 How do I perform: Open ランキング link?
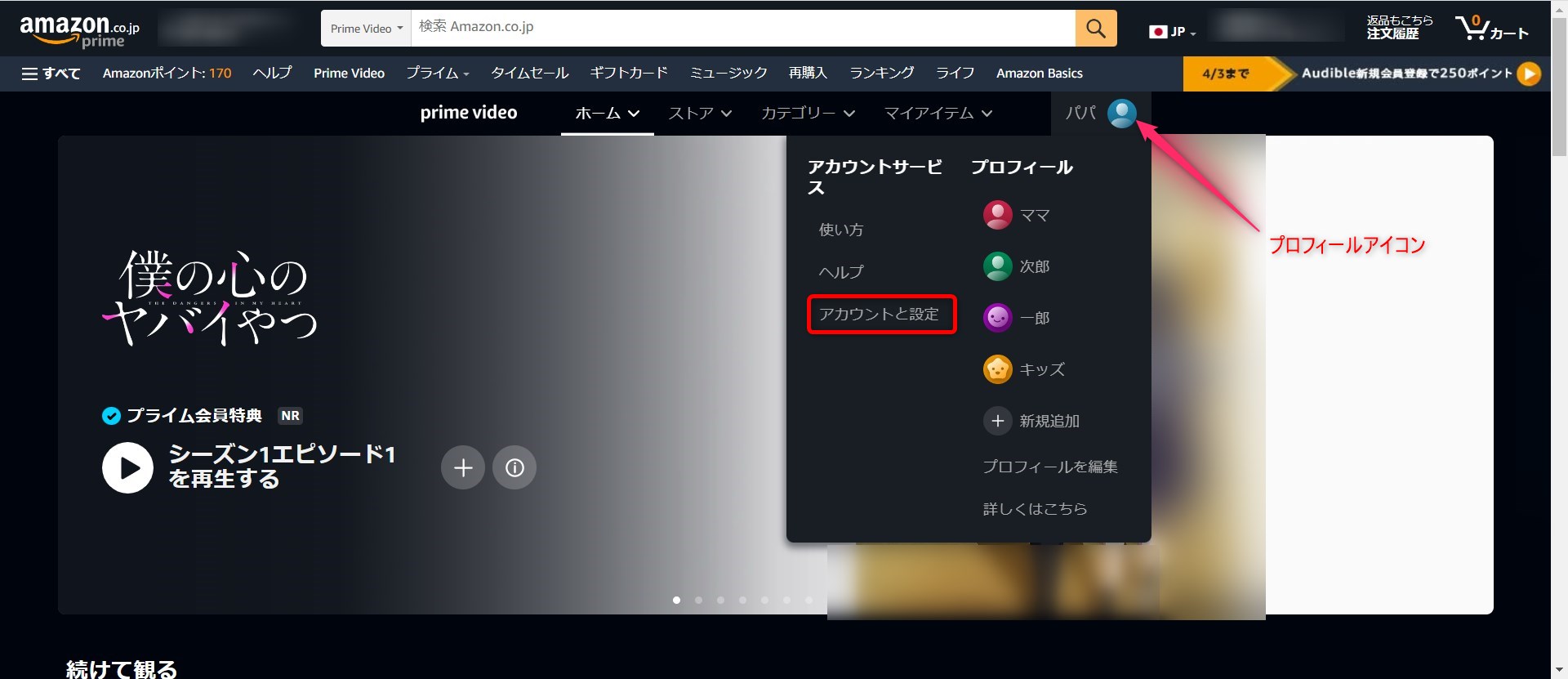pyautogui.click(x=882, y=74)
